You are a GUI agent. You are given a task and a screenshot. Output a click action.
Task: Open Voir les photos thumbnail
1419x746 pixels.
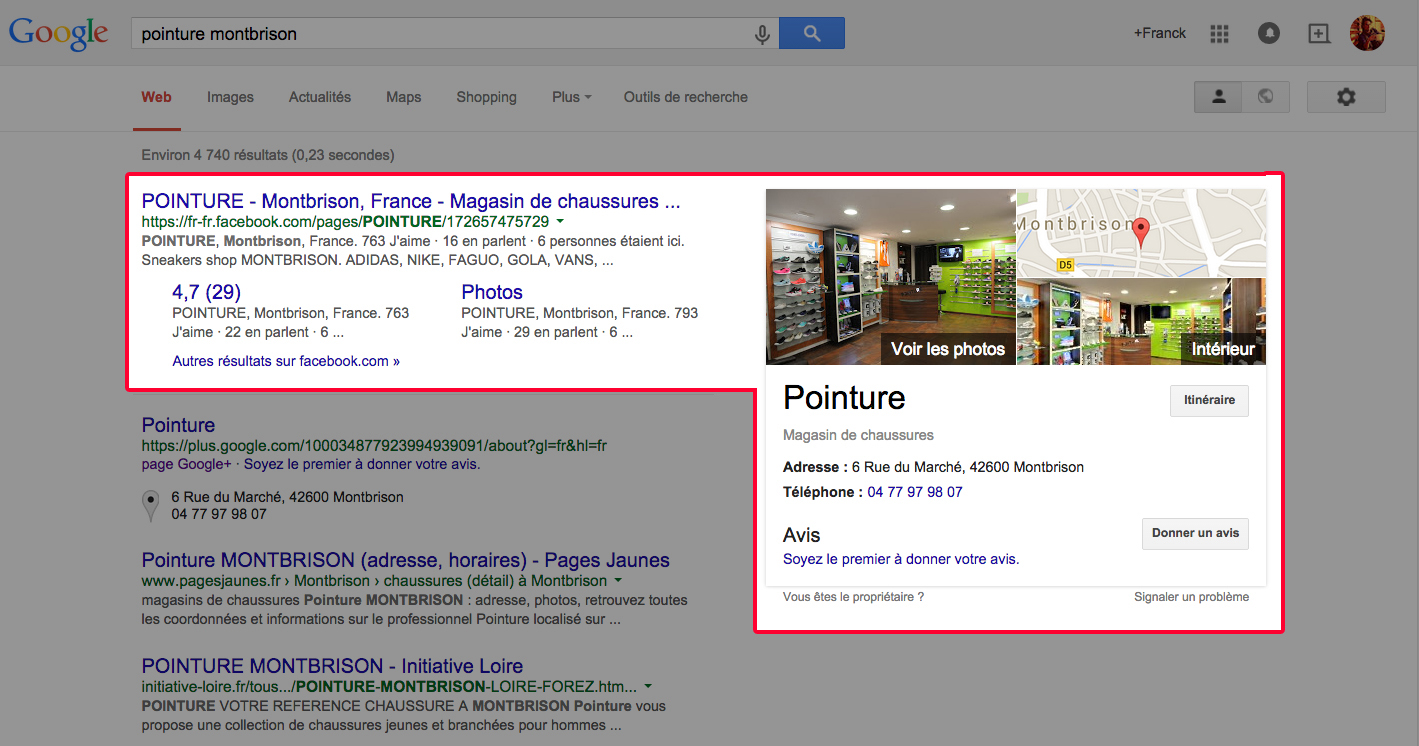pos(891,277)
